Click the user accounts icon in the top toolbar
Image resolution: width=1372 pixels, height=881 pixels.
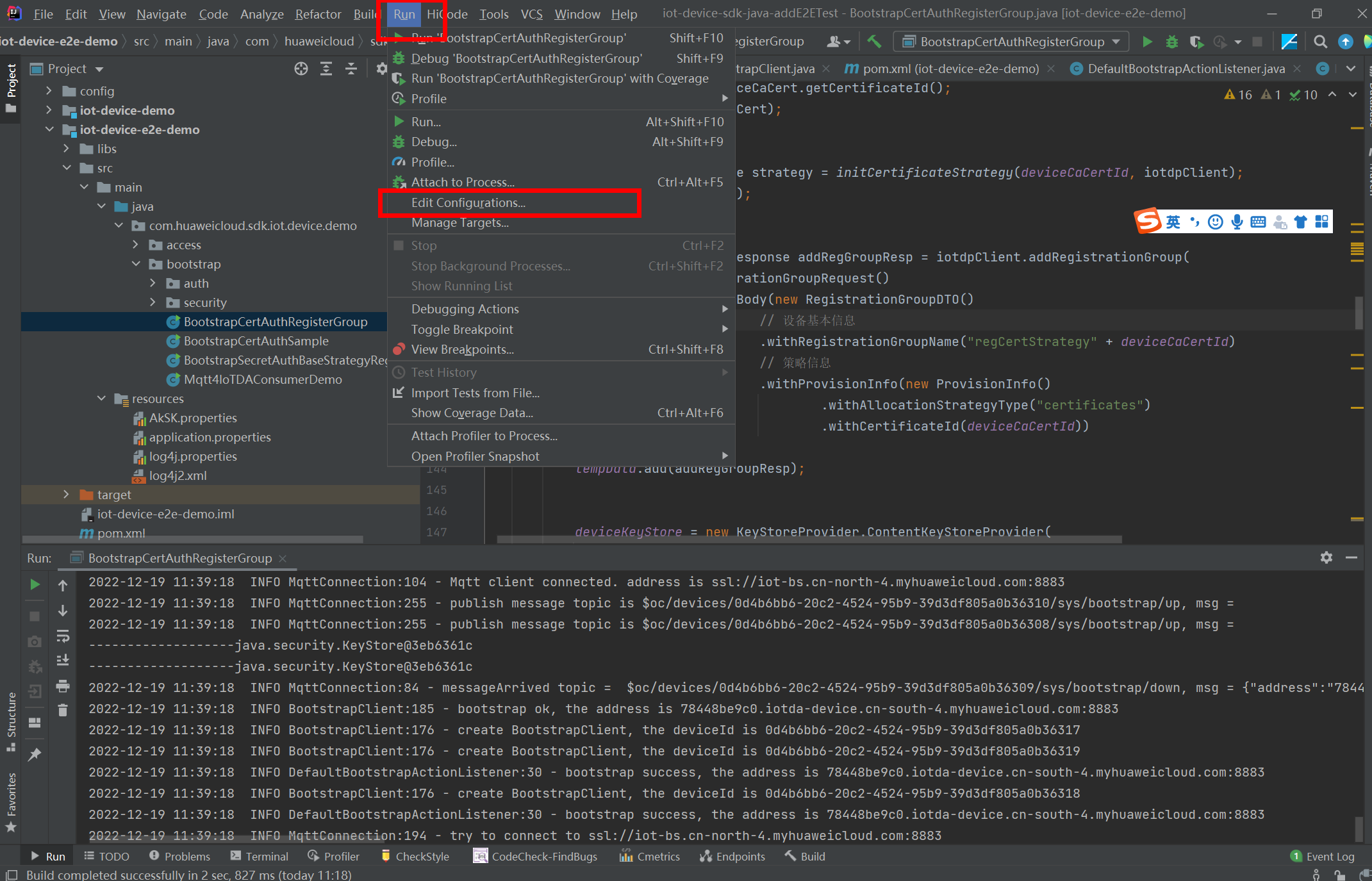tap(838, 42)
